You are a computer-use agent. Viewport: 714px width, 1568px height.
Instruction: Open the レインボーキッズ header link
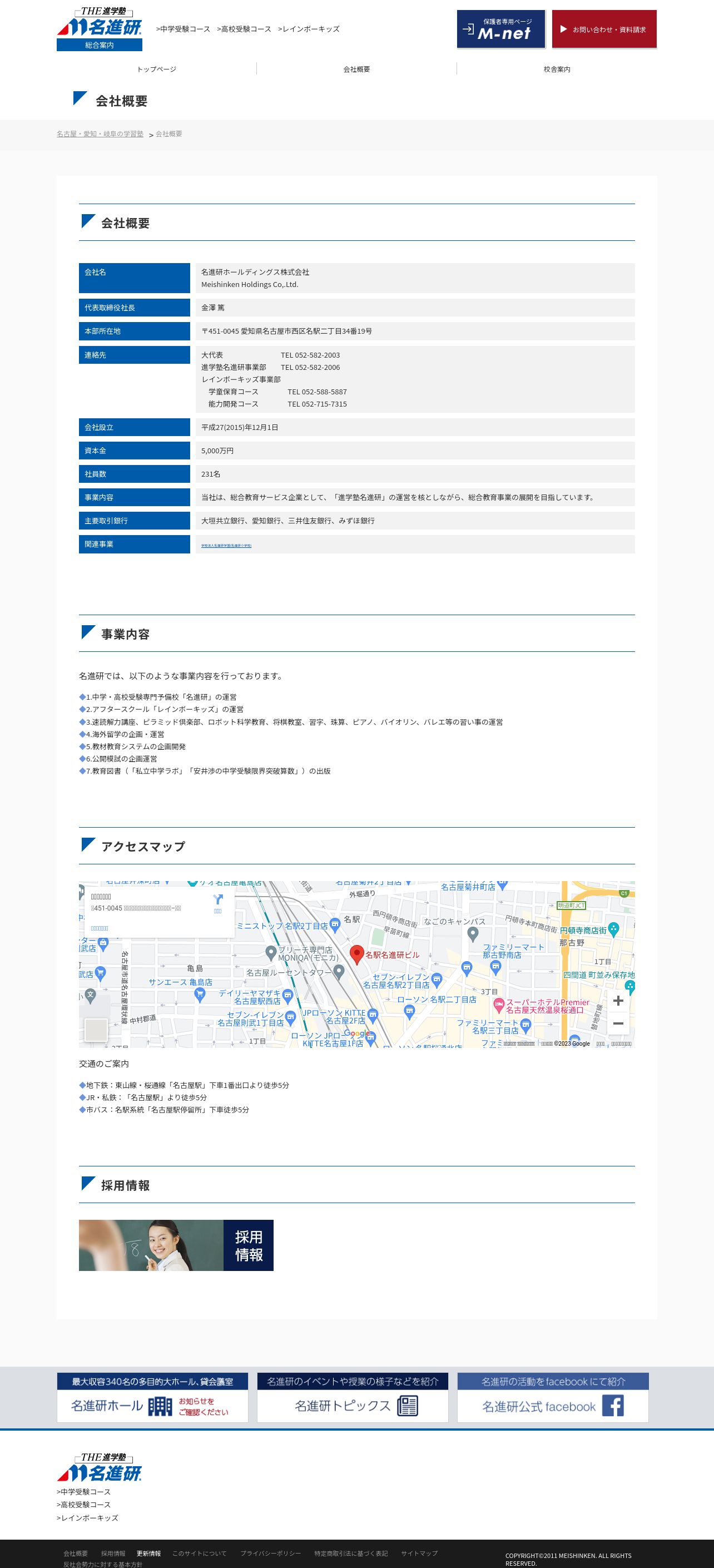point(309,28)
